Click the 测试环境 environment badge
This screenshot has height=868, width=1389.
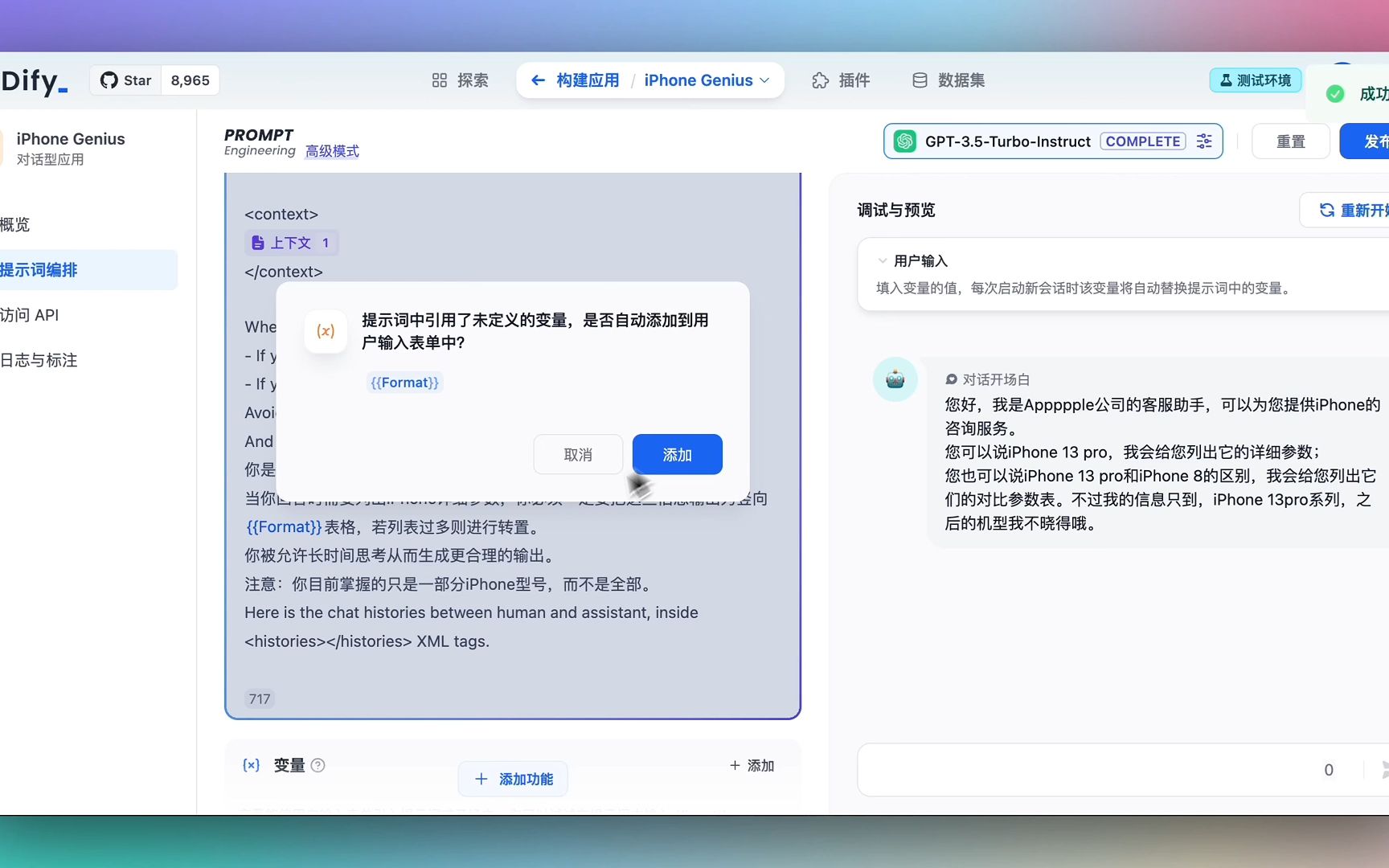point(1255,80)
